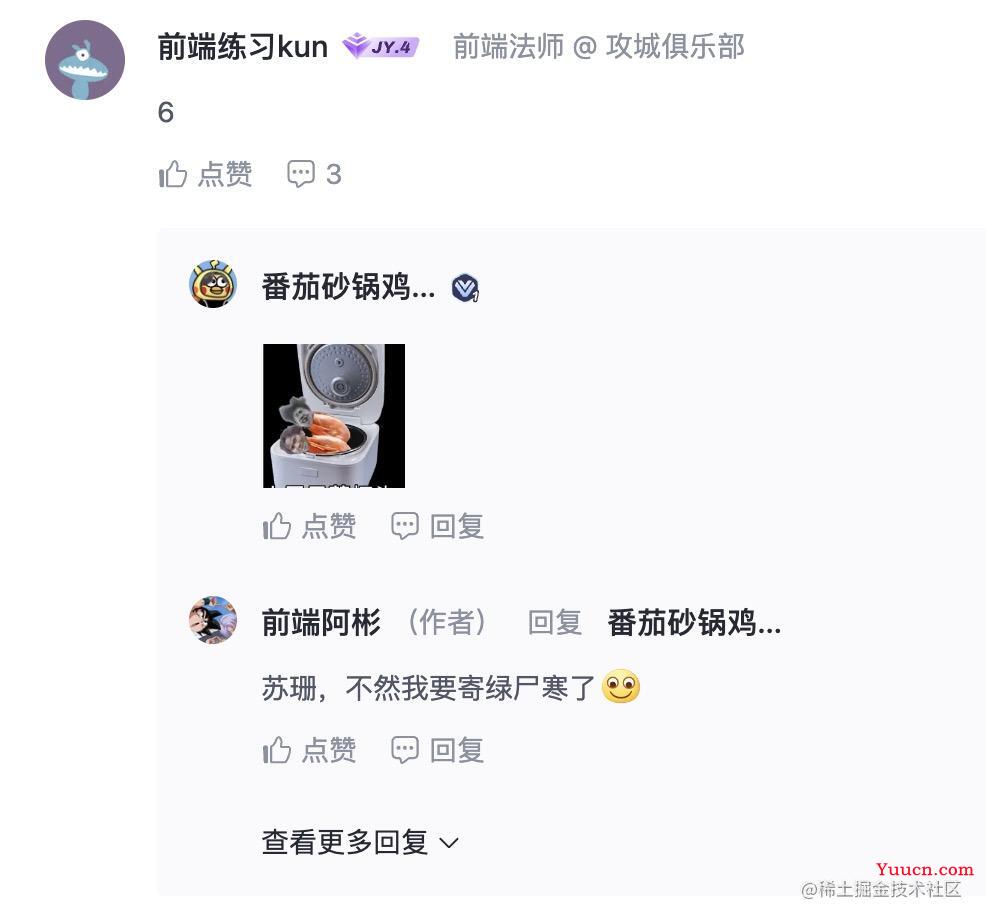Open the 前端练习kun username link

243,47
